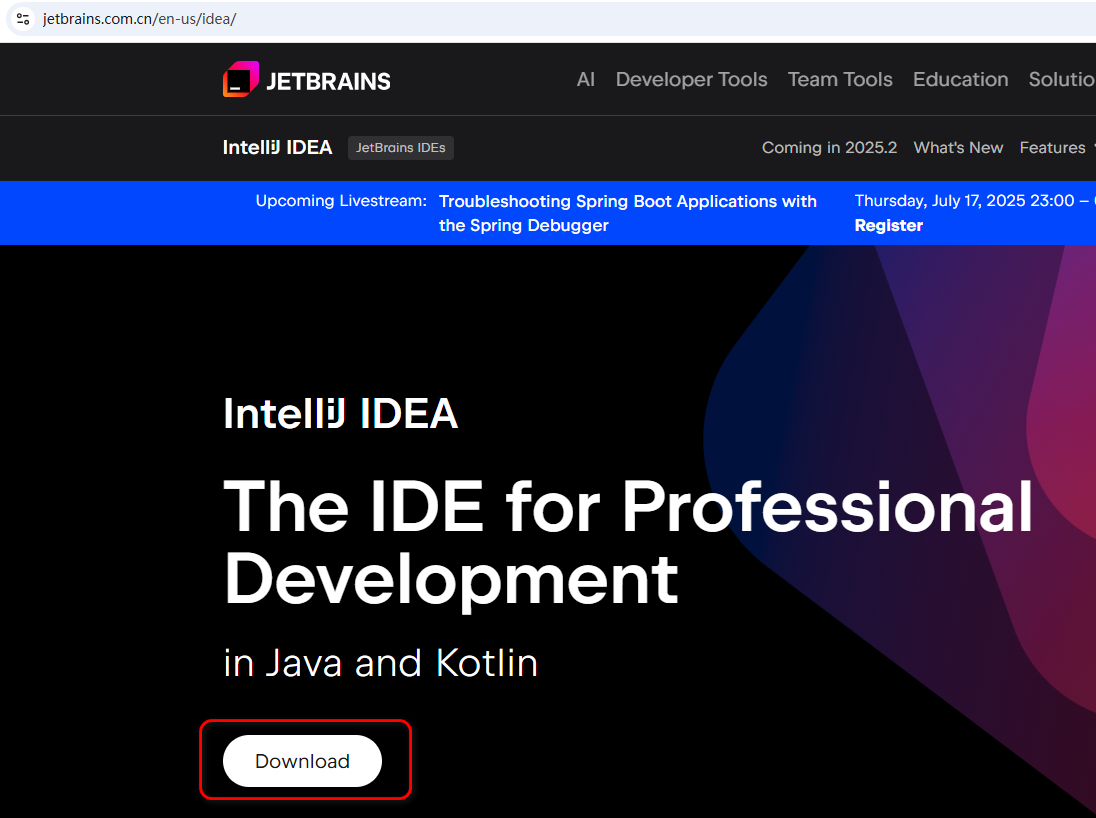Click the Coming in 2025.2 link

[829, 147]
